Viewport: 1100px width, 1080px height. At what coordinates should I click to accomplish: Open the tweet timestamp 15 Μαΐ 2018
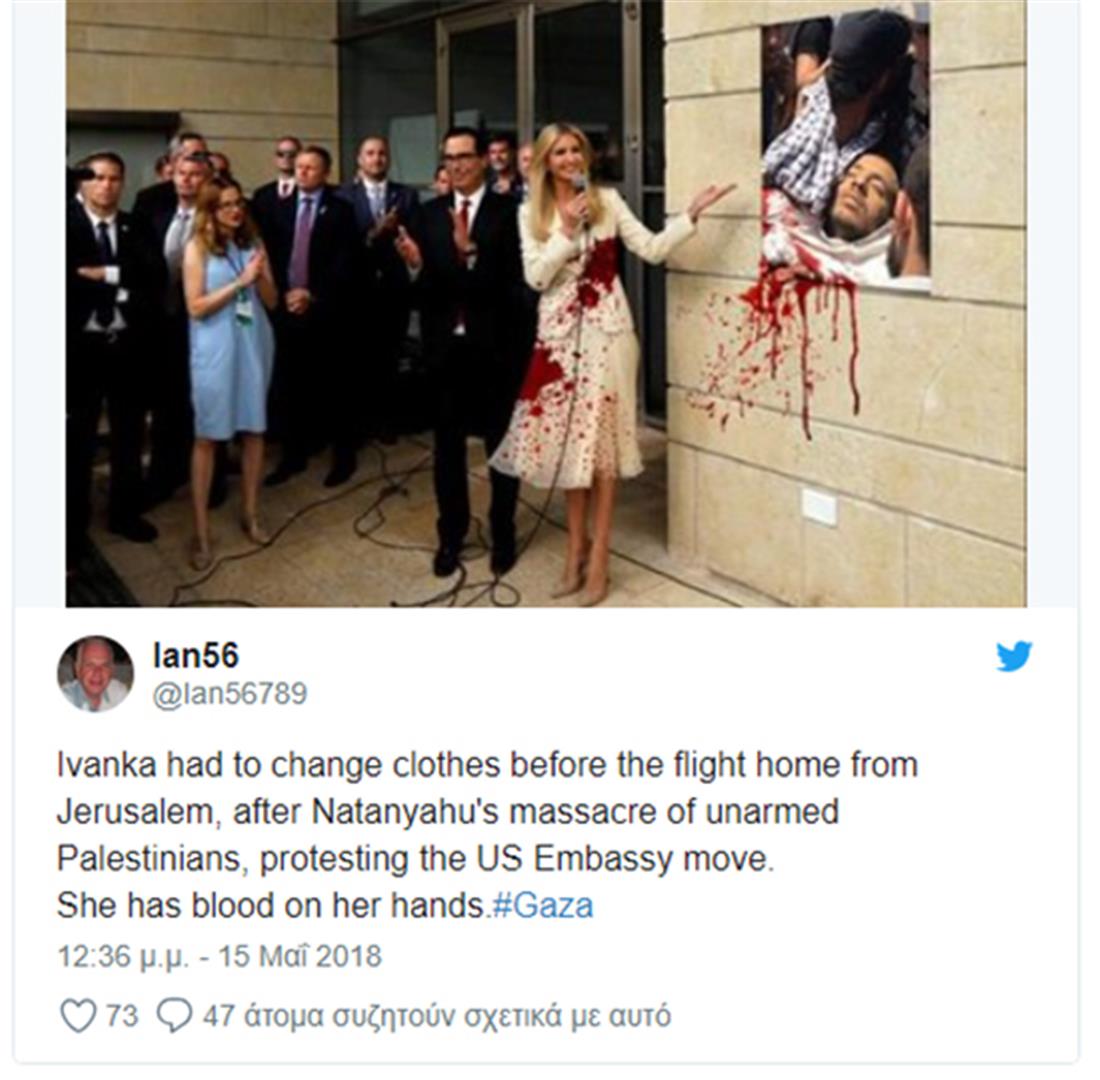(x=220, y=956)
